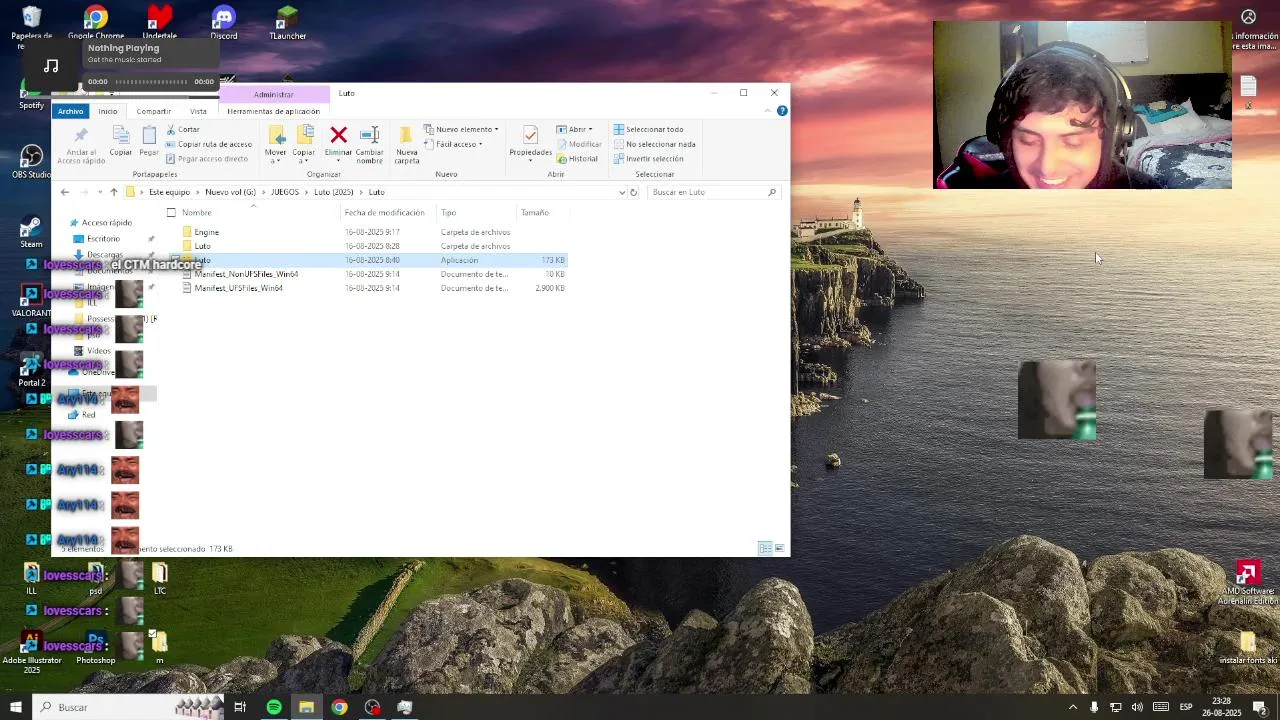Screen dimensions: 1280x720
Task: Switch to large icons view in status bar
Action: coord(779,548)
